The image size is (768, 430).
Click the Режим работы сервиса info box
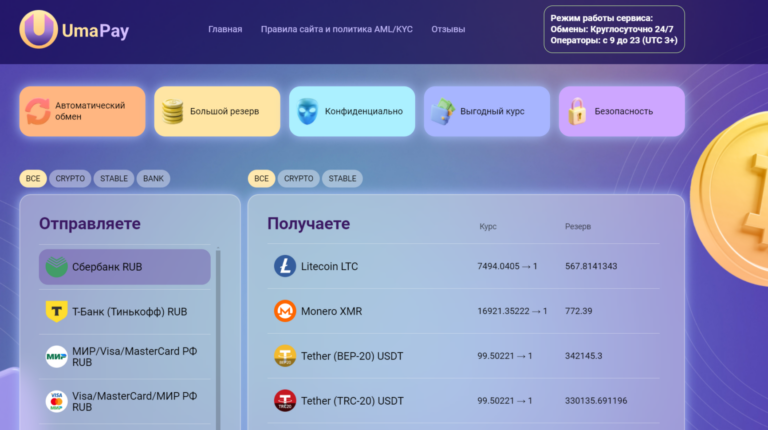pyautogui.click(x=614, y=29)
